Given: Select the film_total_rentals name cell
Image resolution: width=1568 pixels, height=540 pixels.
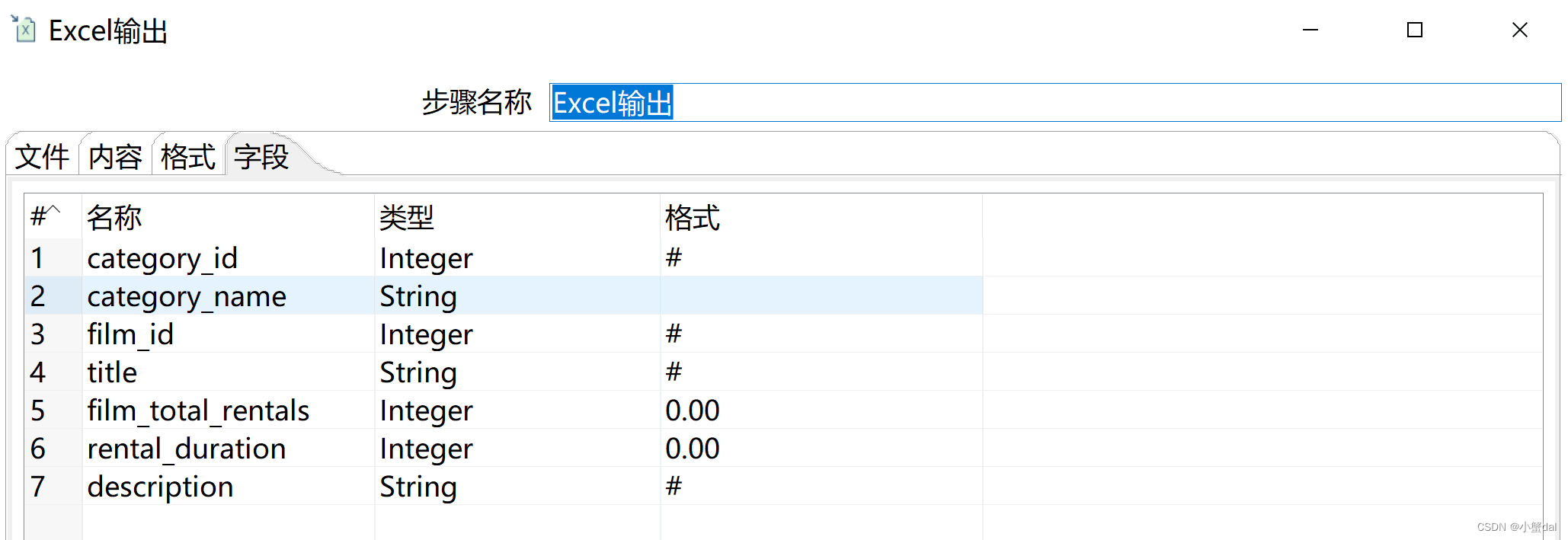Looking at the screenshot, I should [228, 410].
